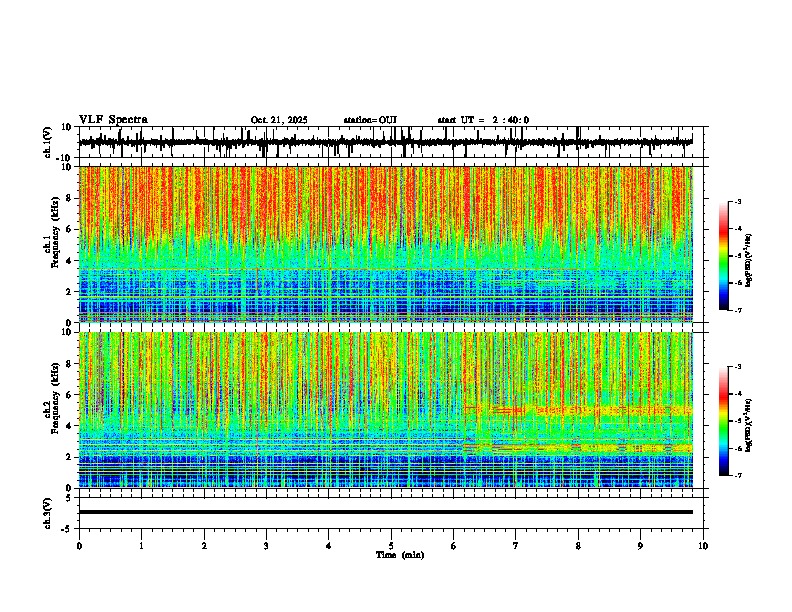Click the ch.2 spectrogram color scale bar
Viewport: 792px width, 612px height.
pyautogui.click(x=724, y=421)
